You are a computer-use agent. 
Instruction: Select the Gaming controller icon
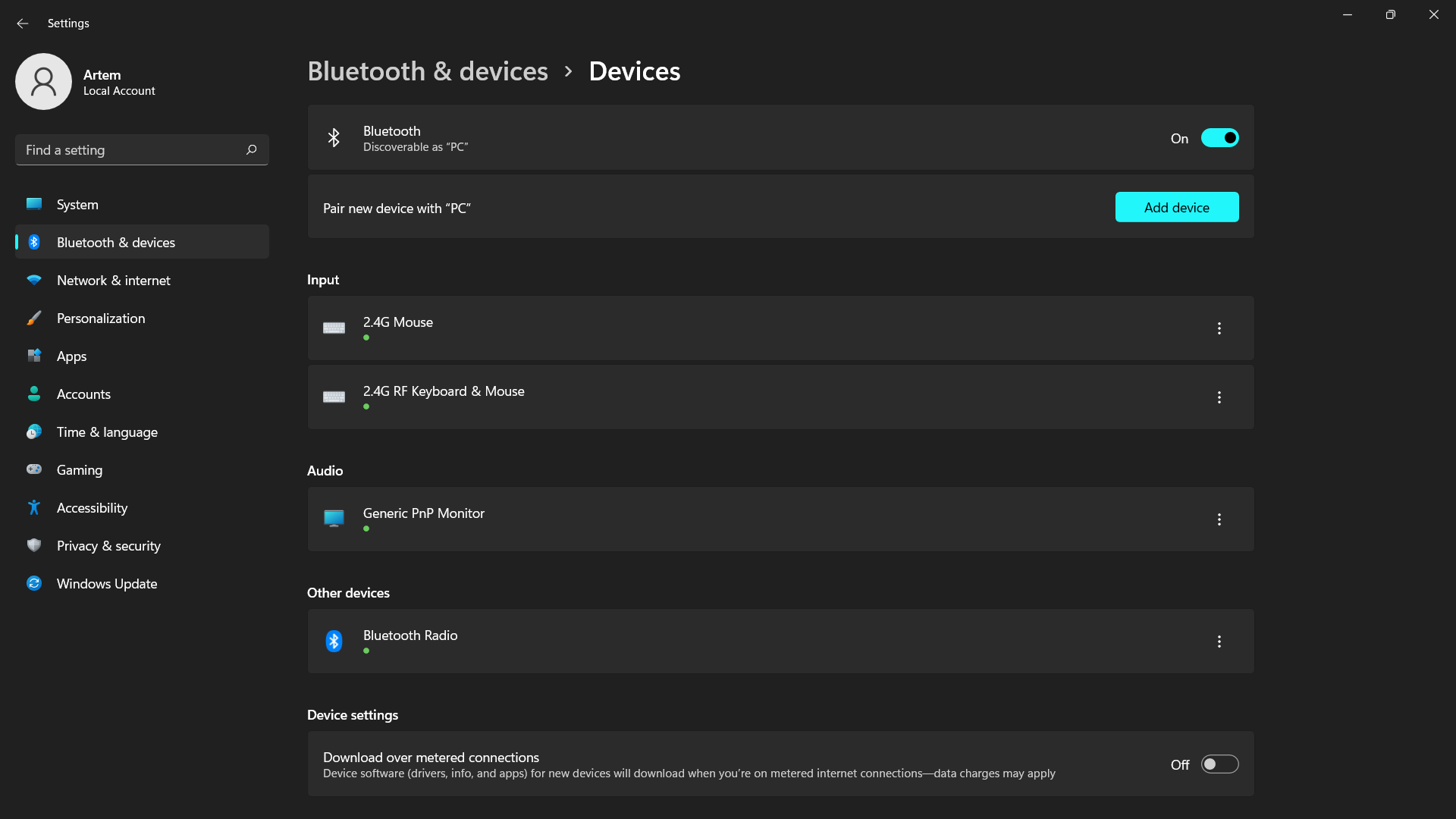(34, 469)
